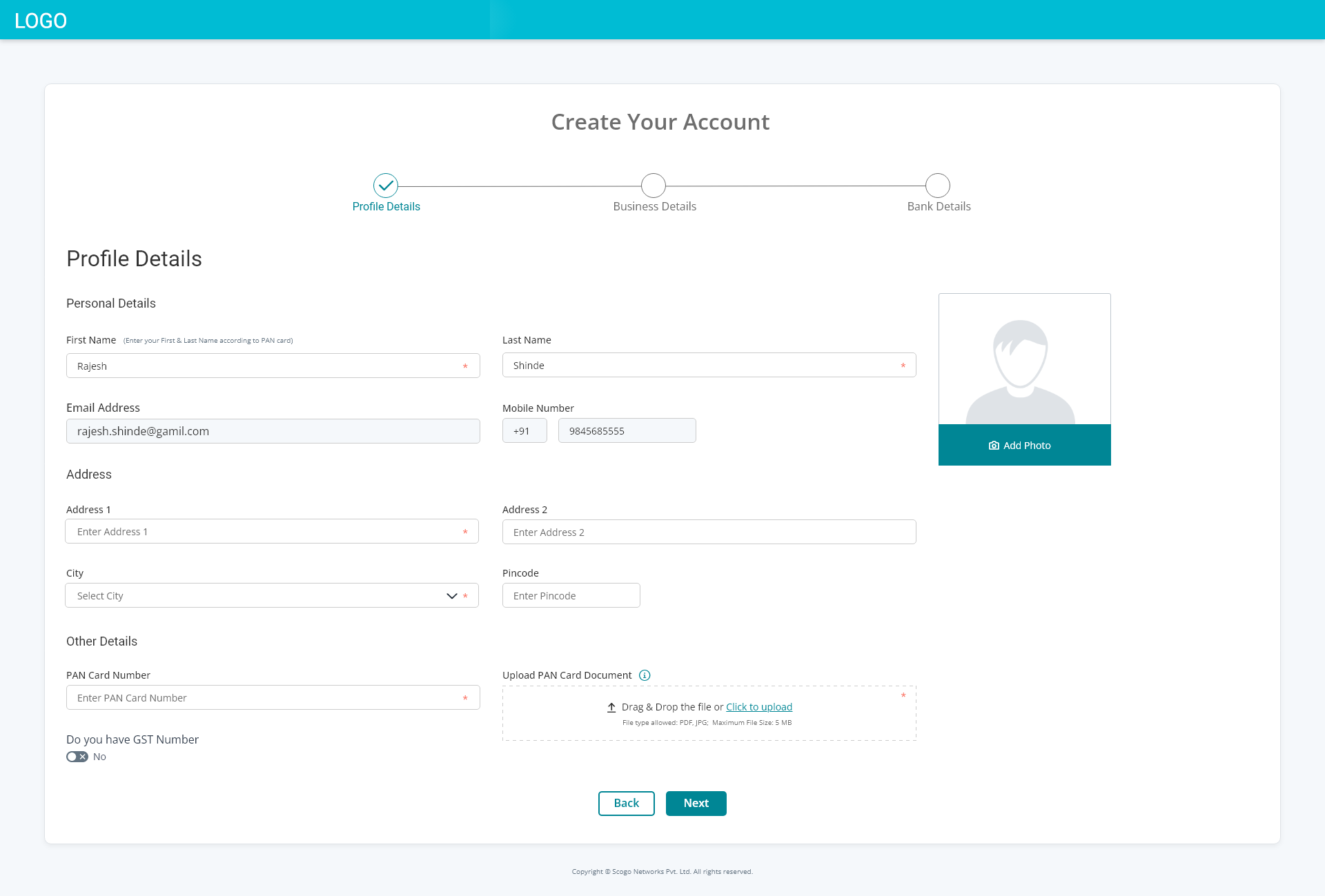Click the upload arrow icon in drop zone
Viewport: 1325px width, 896px height.
[x=611, y=707]
